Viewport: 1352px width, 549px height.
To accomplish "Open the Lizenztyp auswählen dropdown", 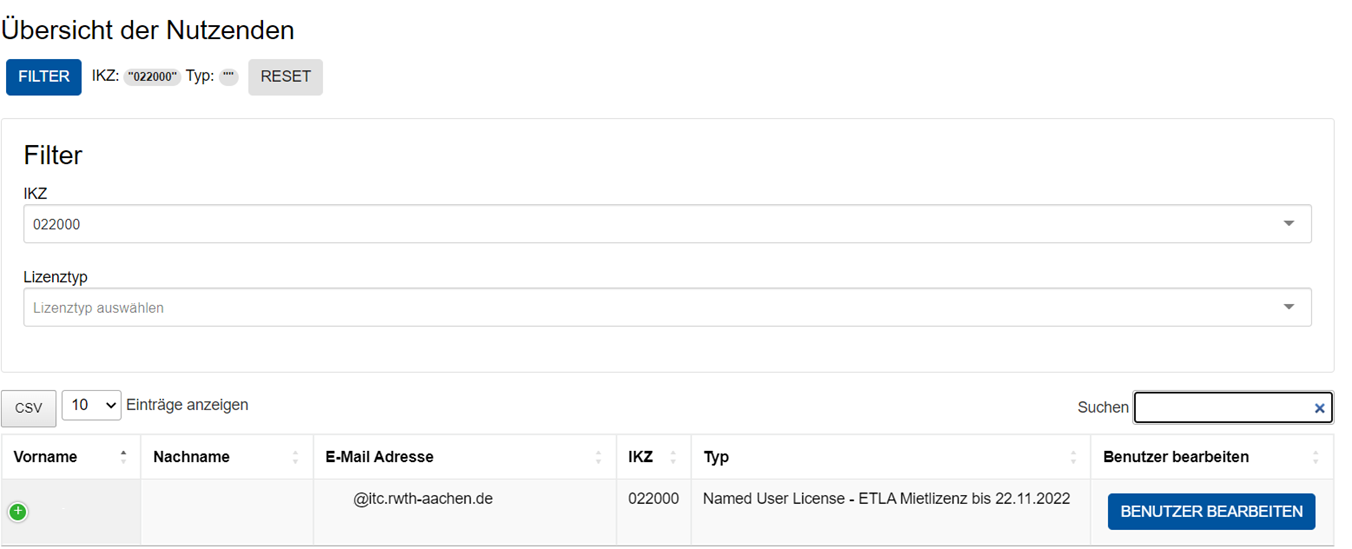I will pos(667,308).
